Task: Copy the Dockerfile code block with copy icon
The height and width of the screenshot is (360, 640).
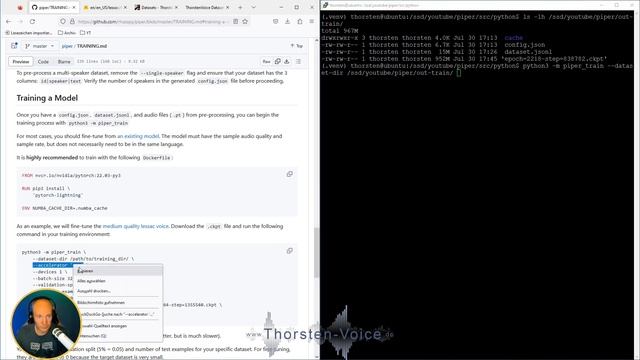Action: coord(289,174)
